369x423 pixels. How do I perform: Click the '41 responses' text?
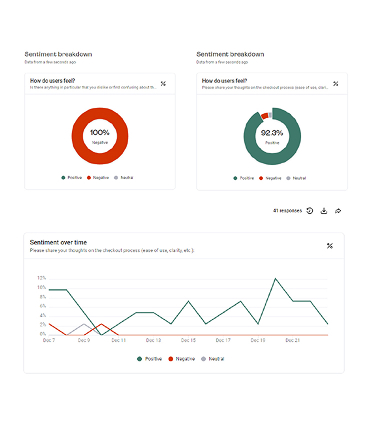287,211
